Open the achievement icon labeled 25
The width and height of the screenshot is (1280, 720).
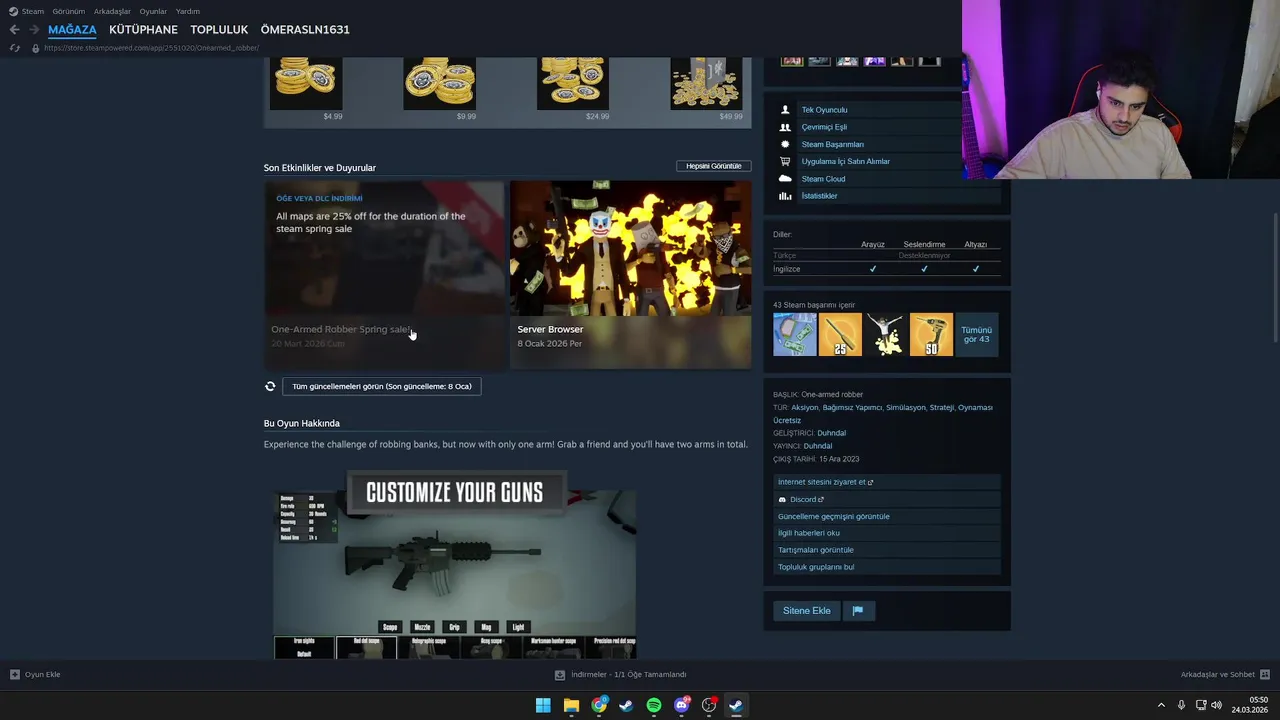[840, 334]
